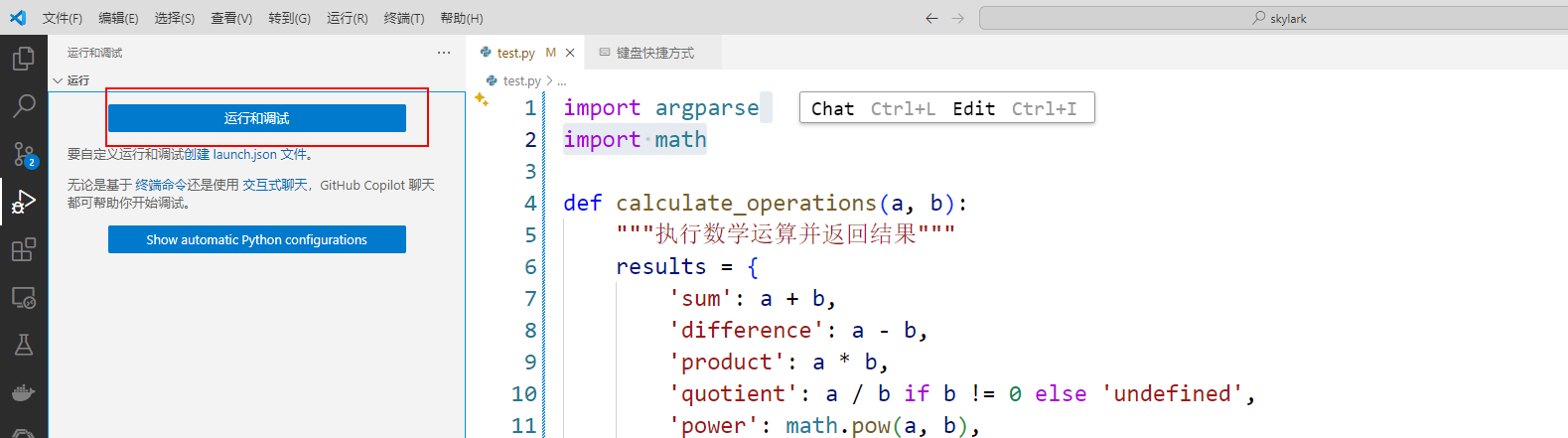Image resolution: width=1568 pixels, height=438 pixels.
Task: Click the breadcrumb ellipsis after test.py
Action: click(562, 80)
